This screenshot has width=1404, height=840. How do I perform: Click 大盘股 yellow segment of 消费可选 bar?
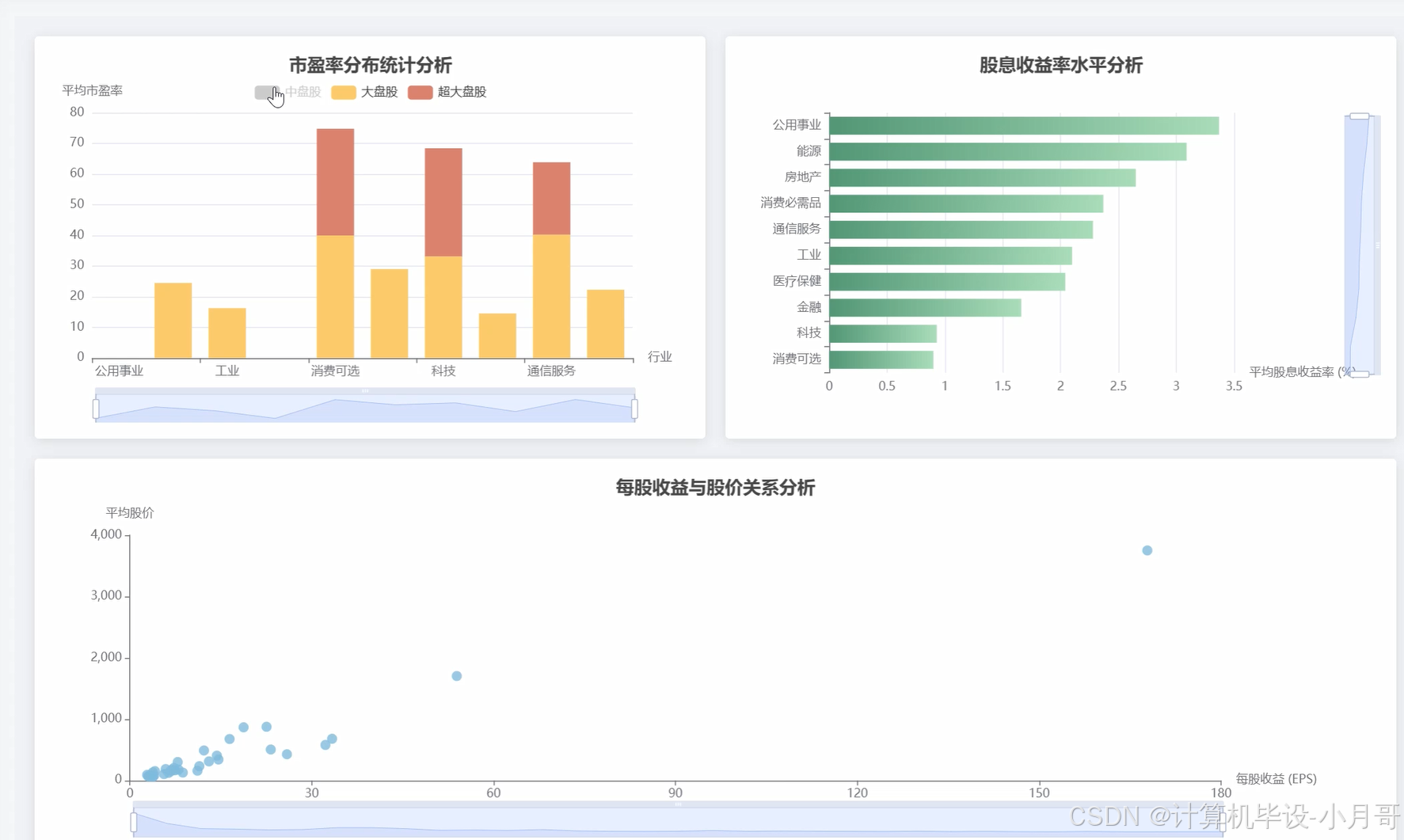tap(335, 297)
